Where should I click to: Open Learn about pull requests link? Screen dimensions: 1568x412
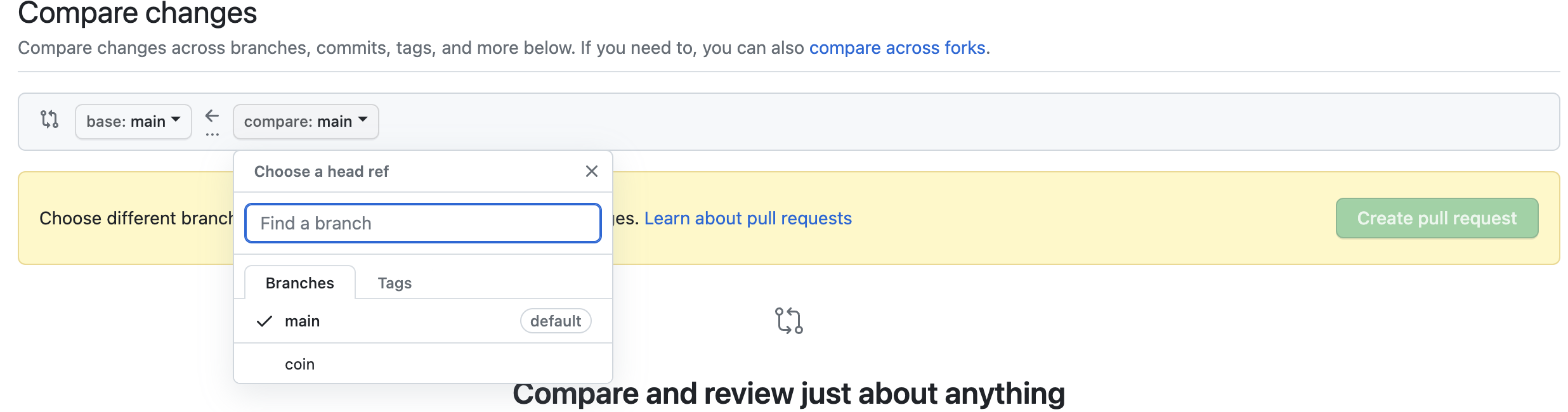748,219
